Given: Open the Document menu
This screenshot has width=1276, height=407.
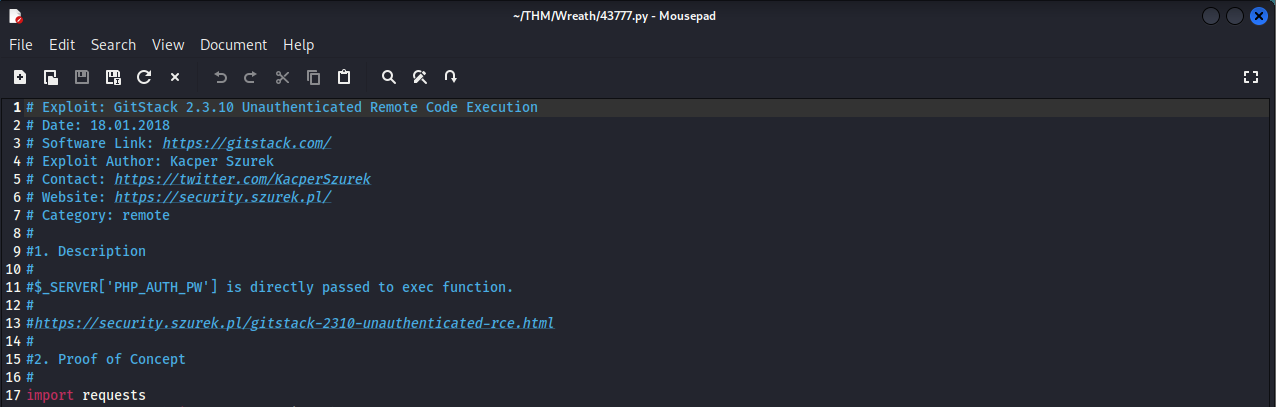Looking at the screenshot, I should [233, 45].
